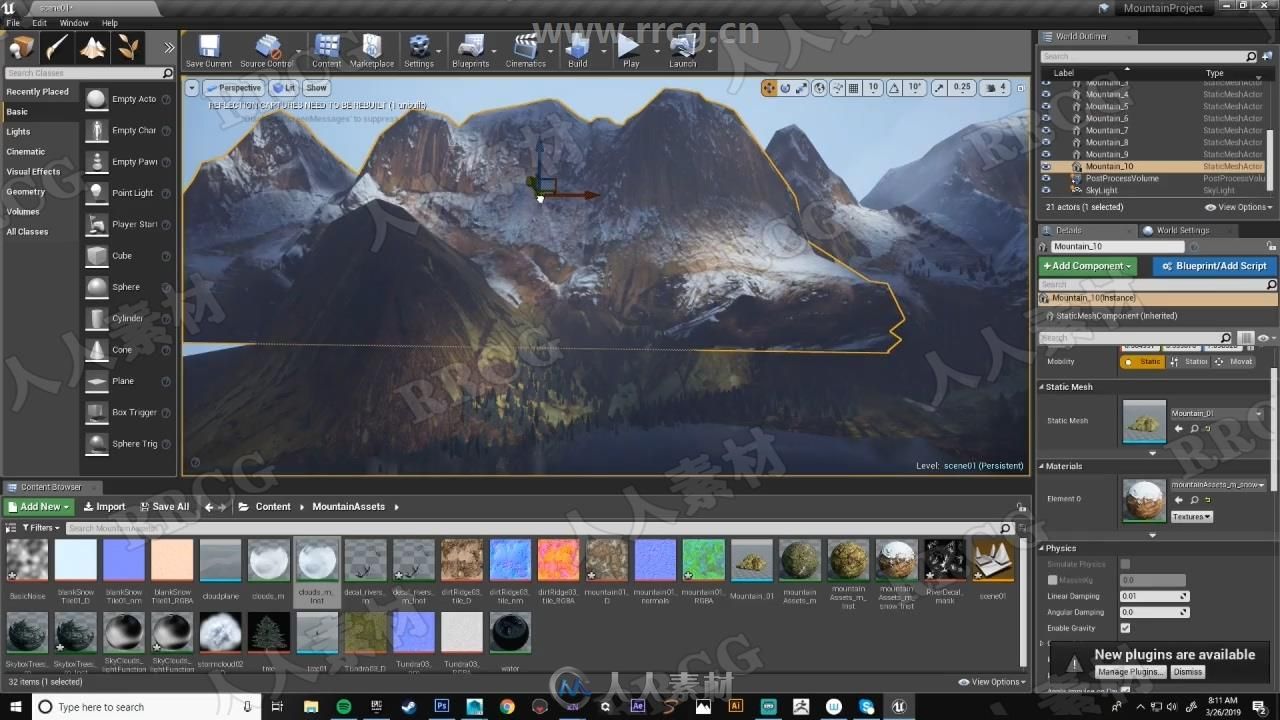Image resolution: width=1280 pixels, height=720 pixels.
Task: Hide Mountain_10 with its eye icon
Action: pyautogui.click(x=1046, y=166)
